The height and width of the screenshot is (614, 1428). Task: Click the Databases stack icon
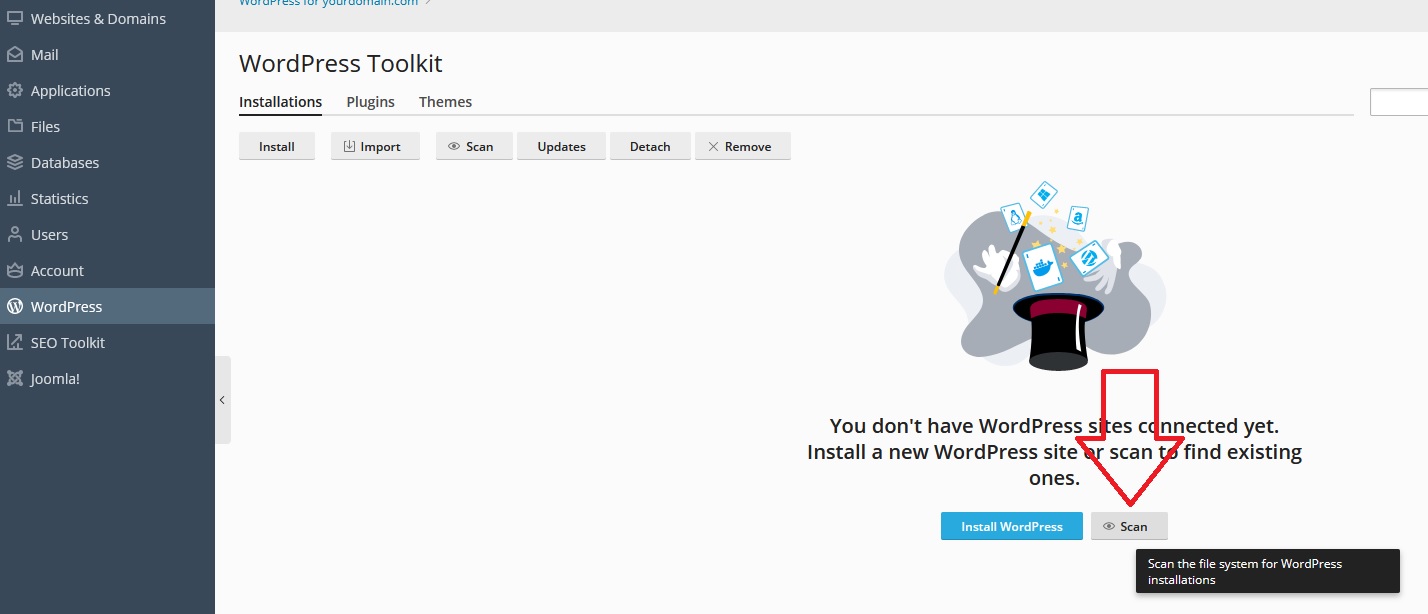coord(15,163)
